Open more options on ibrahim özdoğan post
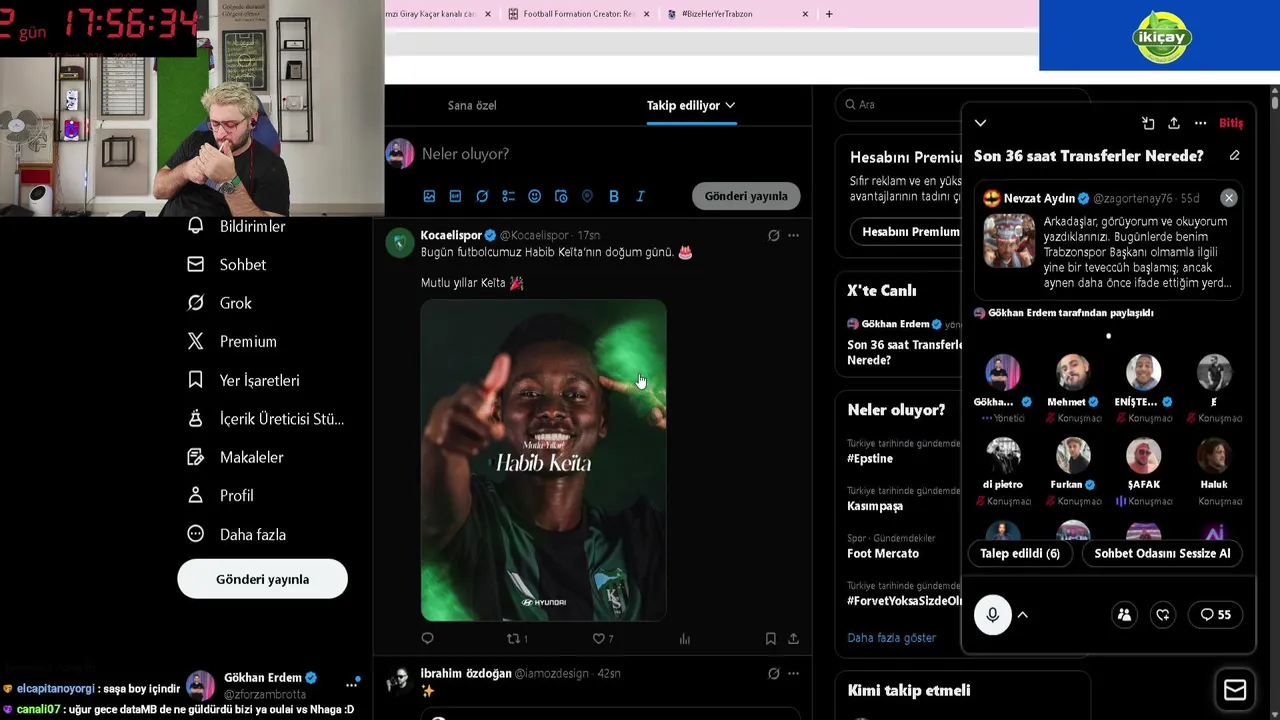1280x720 pixels. point(794,673)
